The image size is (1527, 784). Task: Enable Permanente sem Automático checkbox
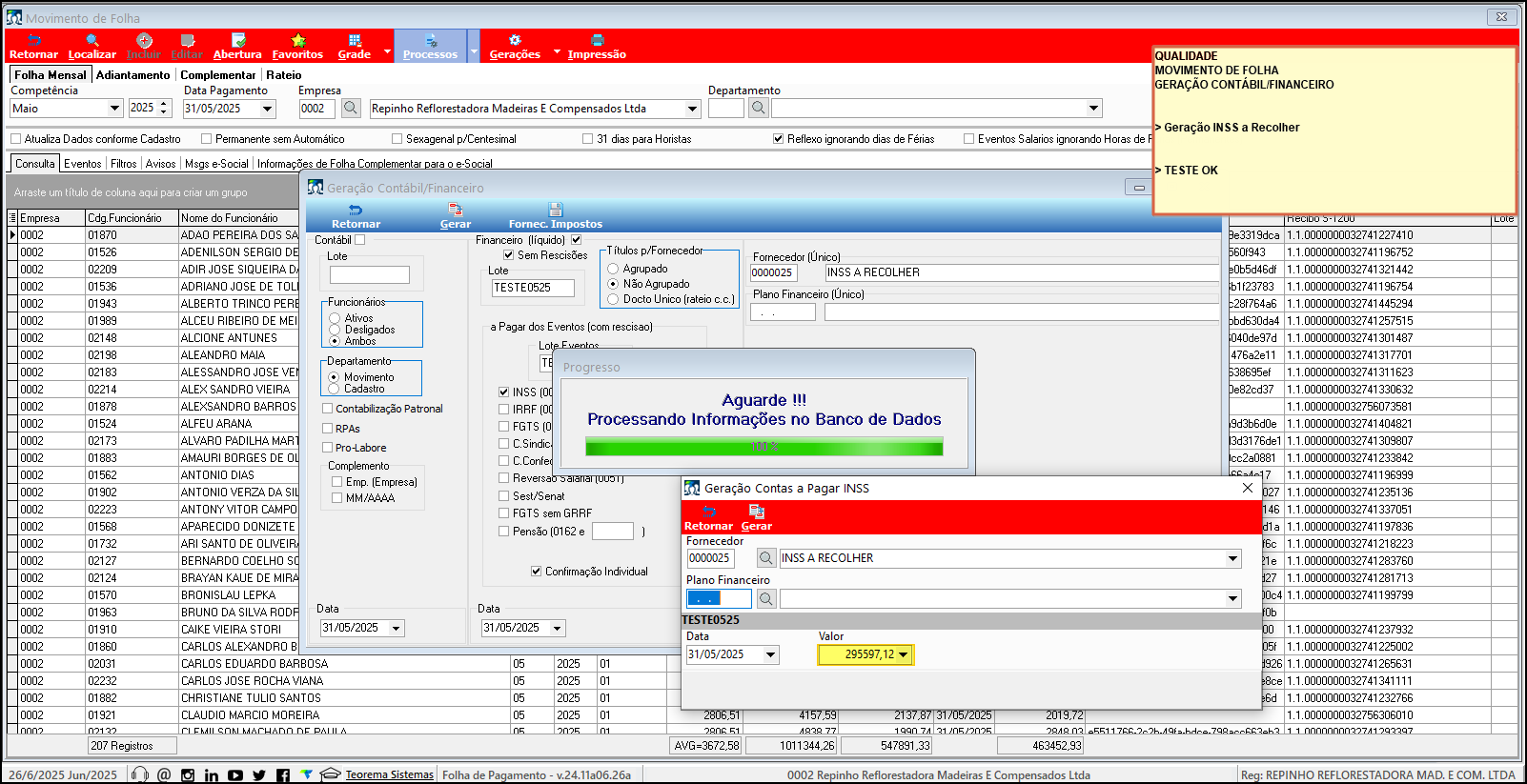[206, 139]
